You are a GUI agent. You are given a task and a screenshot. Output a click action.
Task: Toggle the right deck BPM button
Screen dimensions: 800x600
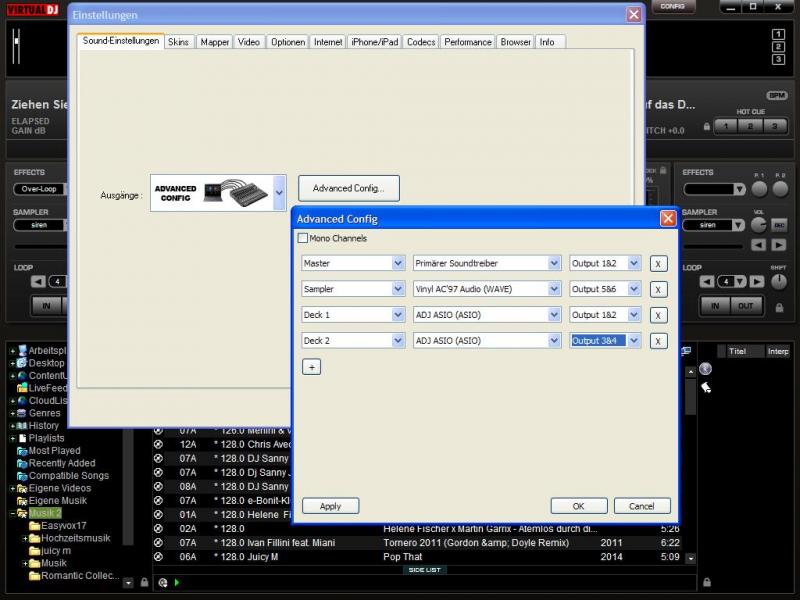click(x=776, y=95)
